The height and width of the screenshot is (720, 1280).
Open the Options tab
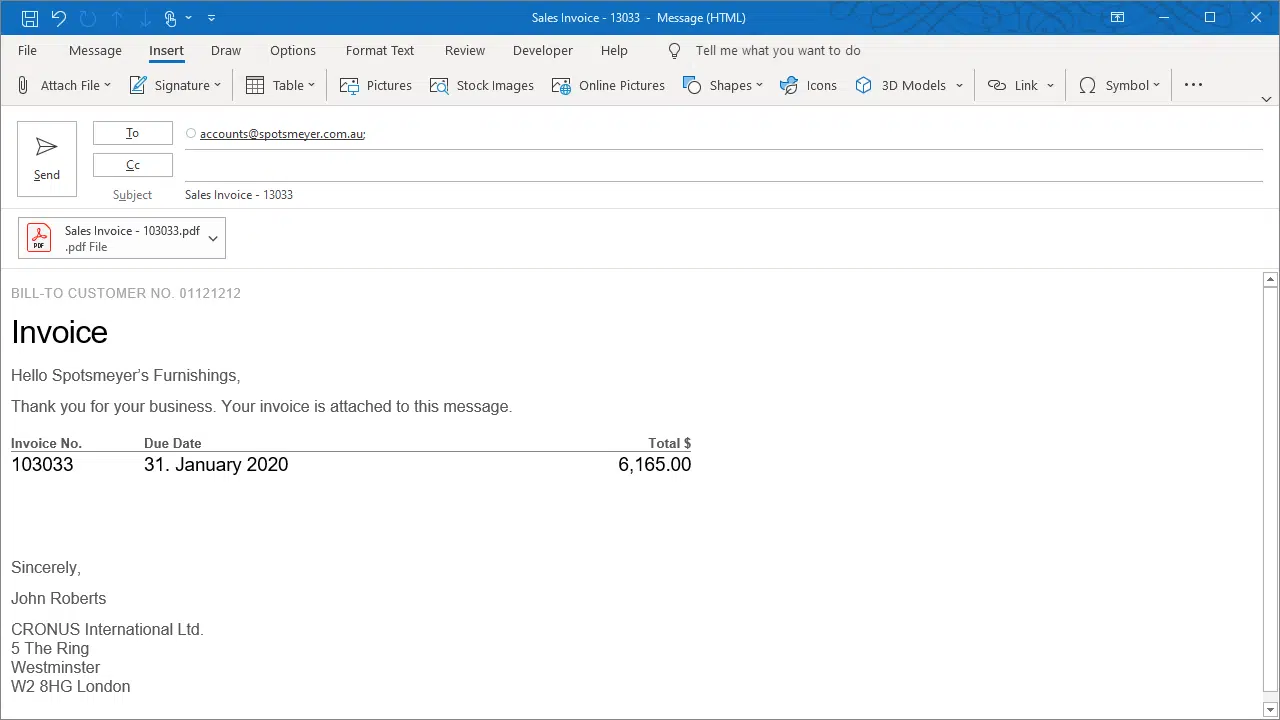[x=293, y=51]
